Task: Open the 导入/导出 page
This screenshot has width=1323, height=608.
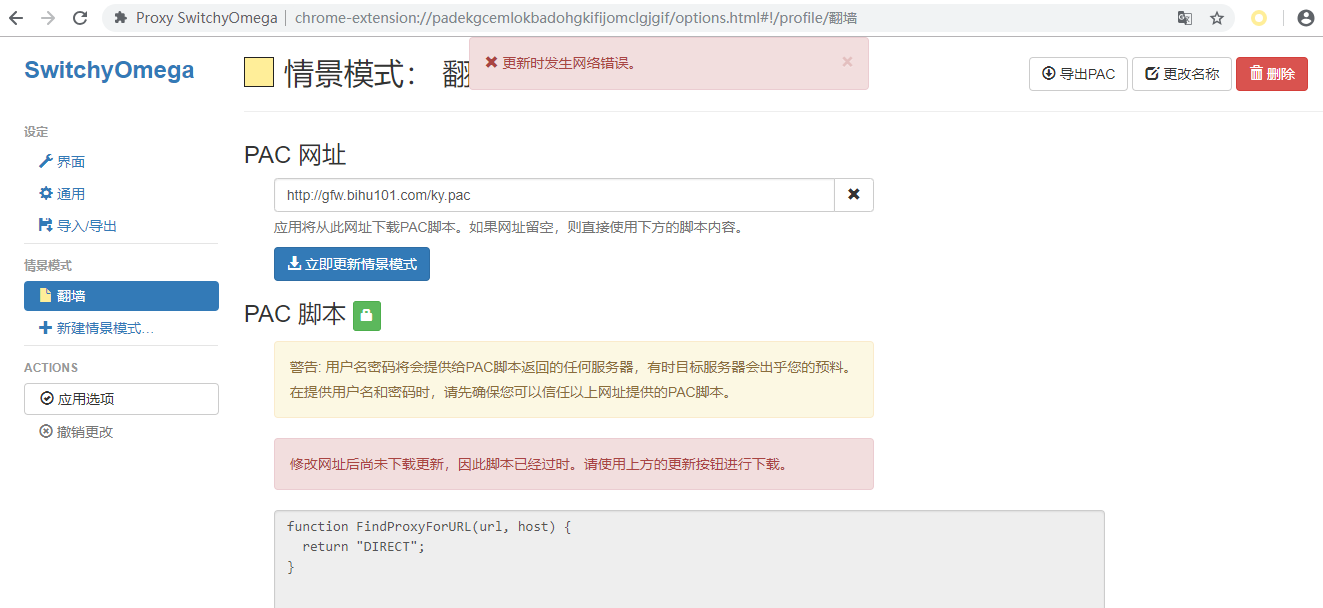Action: coord(77,226)
